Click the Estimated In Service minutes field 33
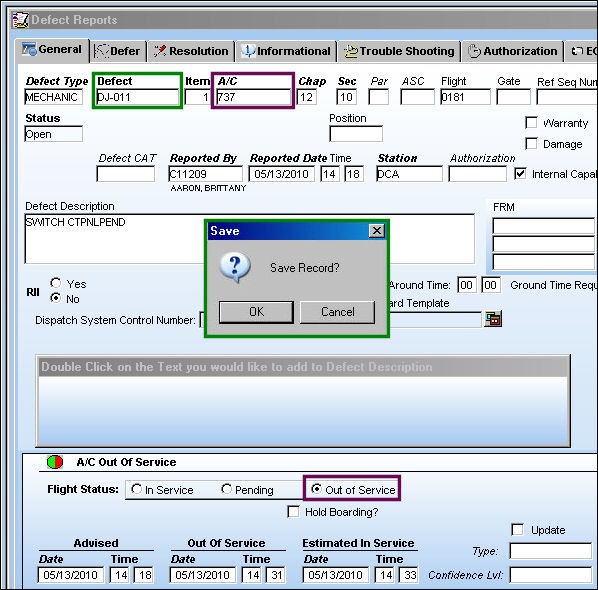The image size is (598, 590). [409, 575]
